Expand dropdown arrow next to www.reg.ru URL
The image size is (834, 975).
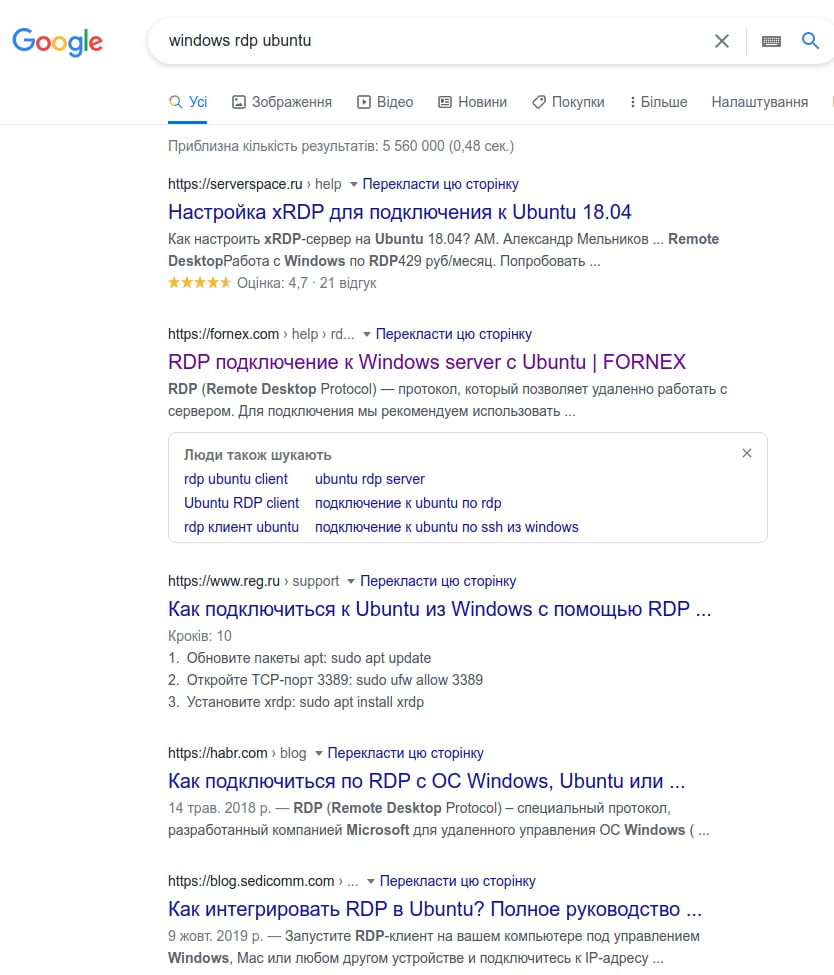(x=351, y=581)
